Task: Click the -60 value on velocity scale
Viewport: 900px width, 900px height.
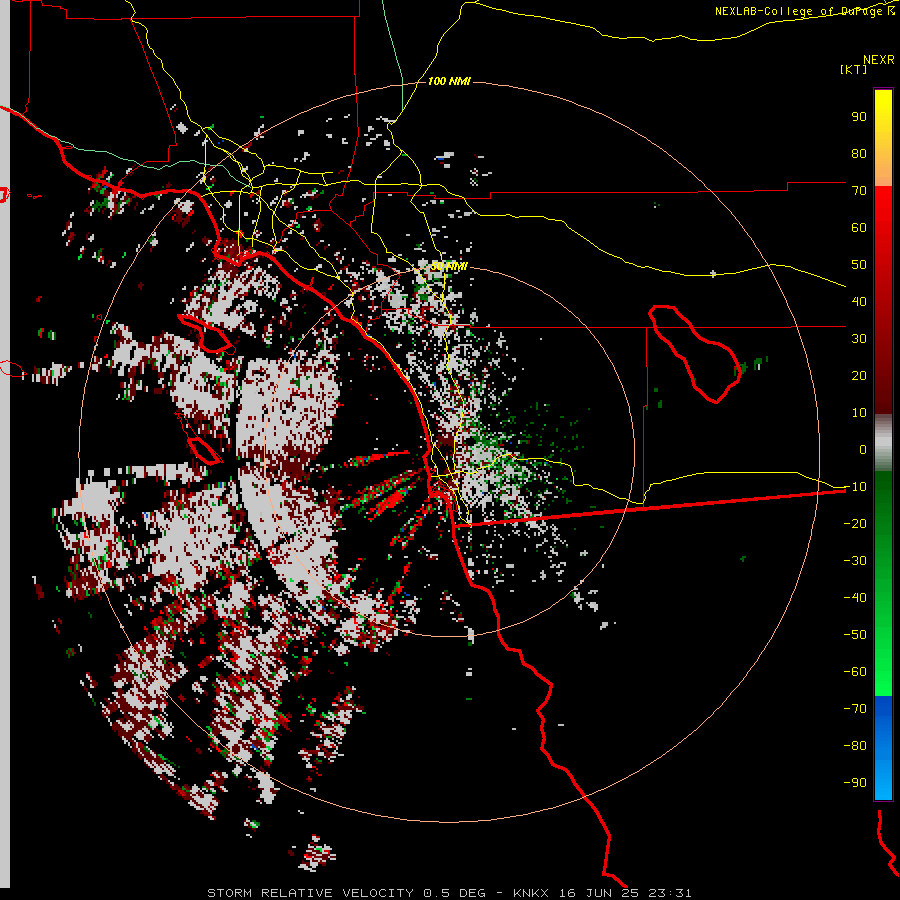Action: coord(855,672)
